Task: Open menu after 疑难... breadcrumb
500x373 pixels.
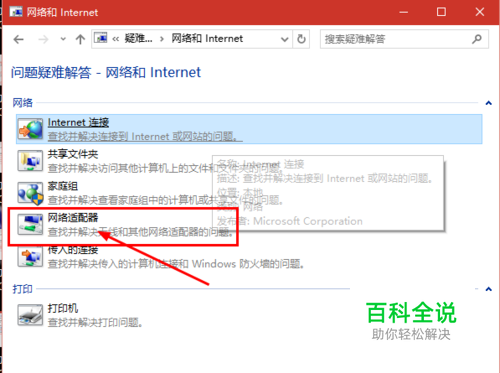Action: click(x=162, y=39)
